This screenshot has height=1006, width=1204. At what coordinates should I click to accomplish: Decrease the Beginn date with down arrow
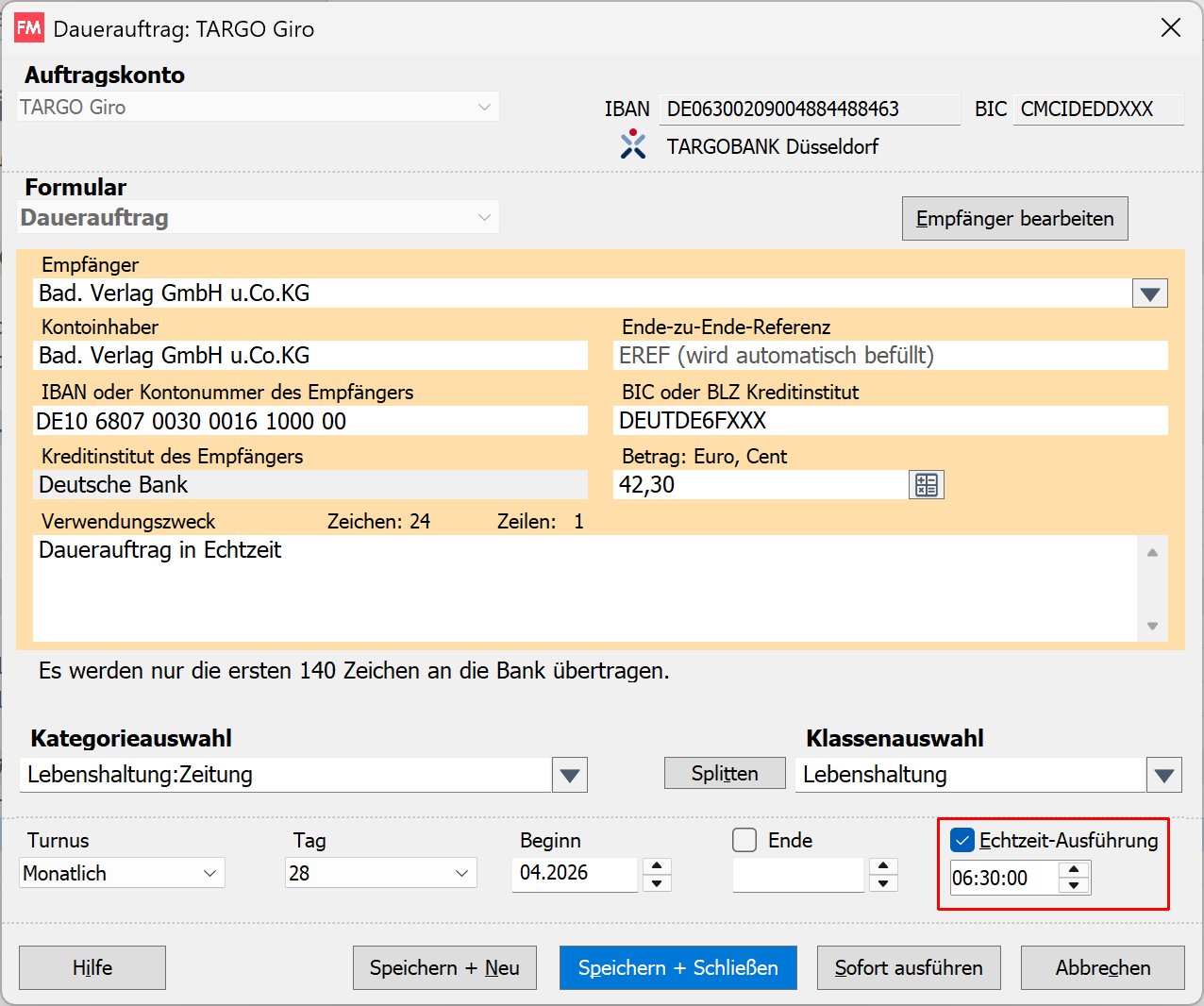[657, 883]
